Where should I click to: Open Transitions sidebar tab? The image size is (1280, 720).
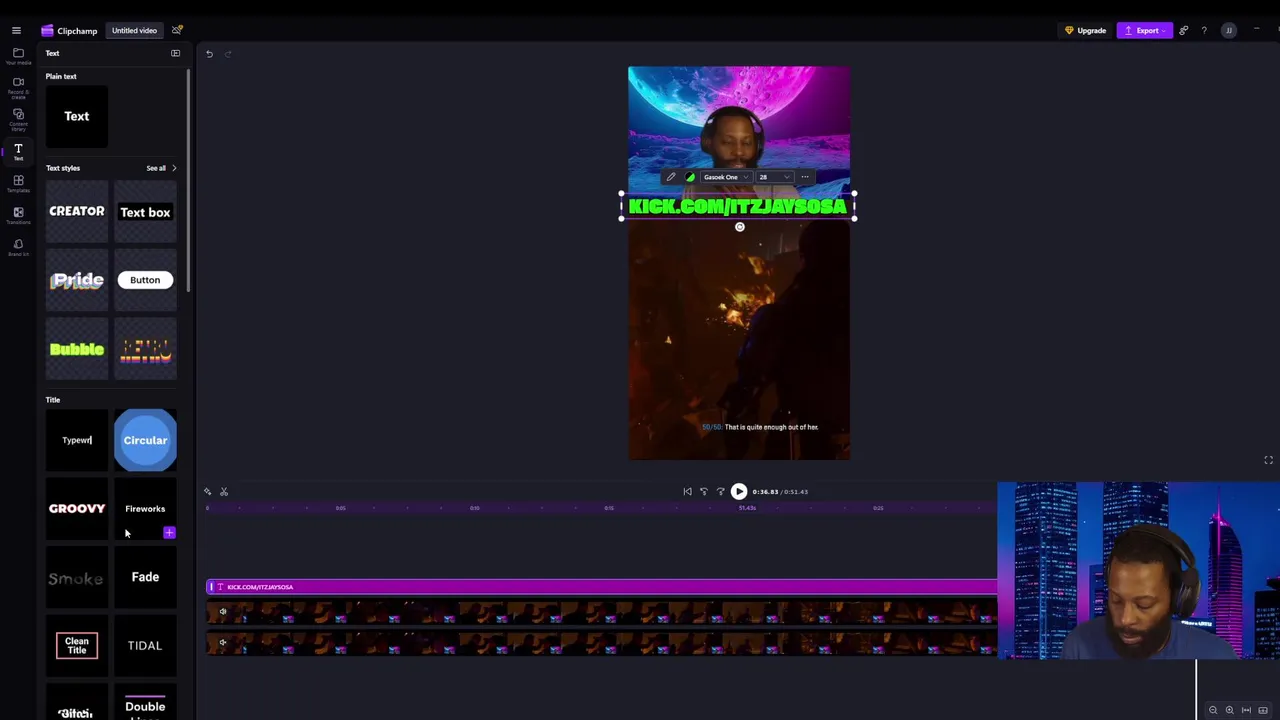click(x=18, y=216)
